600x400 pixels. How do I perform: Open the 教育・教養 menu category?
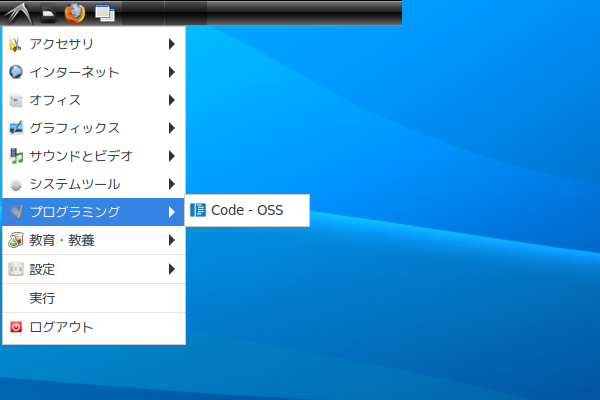[x=94, y=240]
